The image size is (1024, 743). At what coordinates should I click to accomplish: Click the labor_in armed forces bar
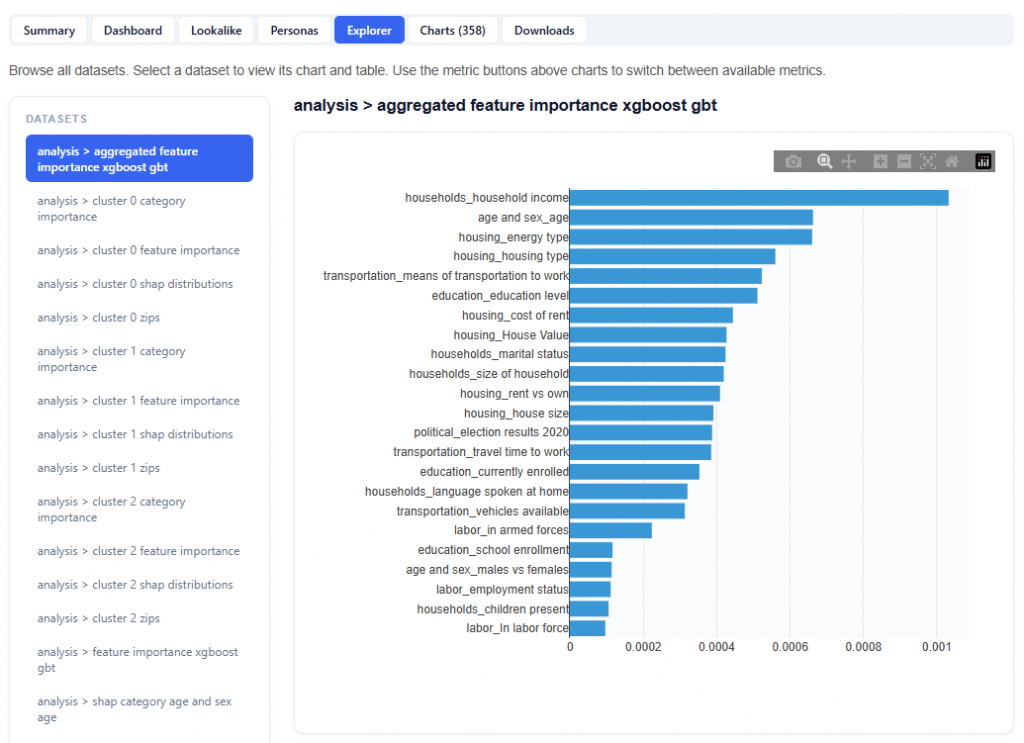(610, 530)
